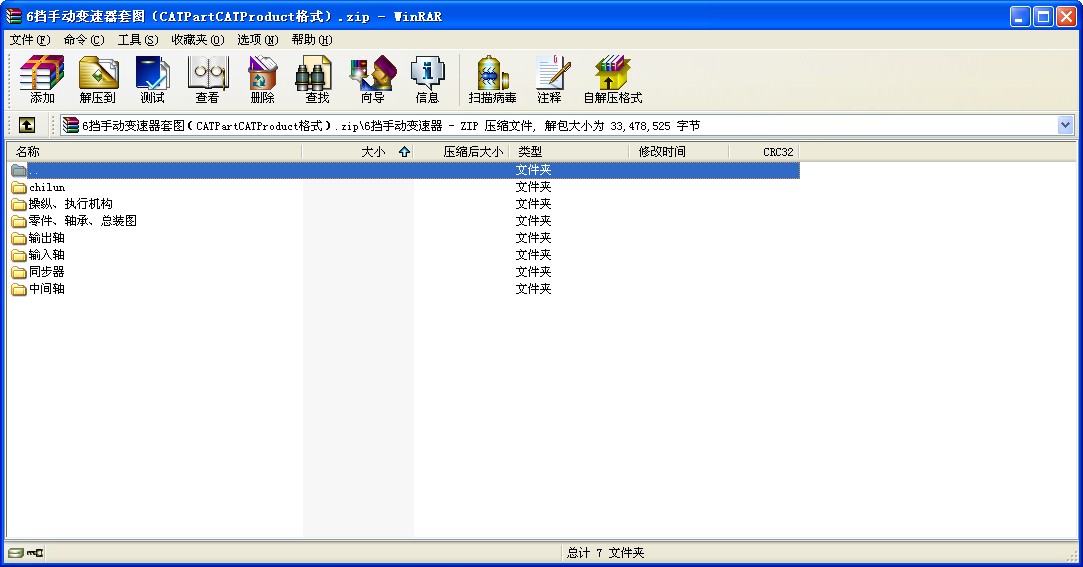
Task: Open the 帮助(H) menu
Action: click(x=312, y=40)
